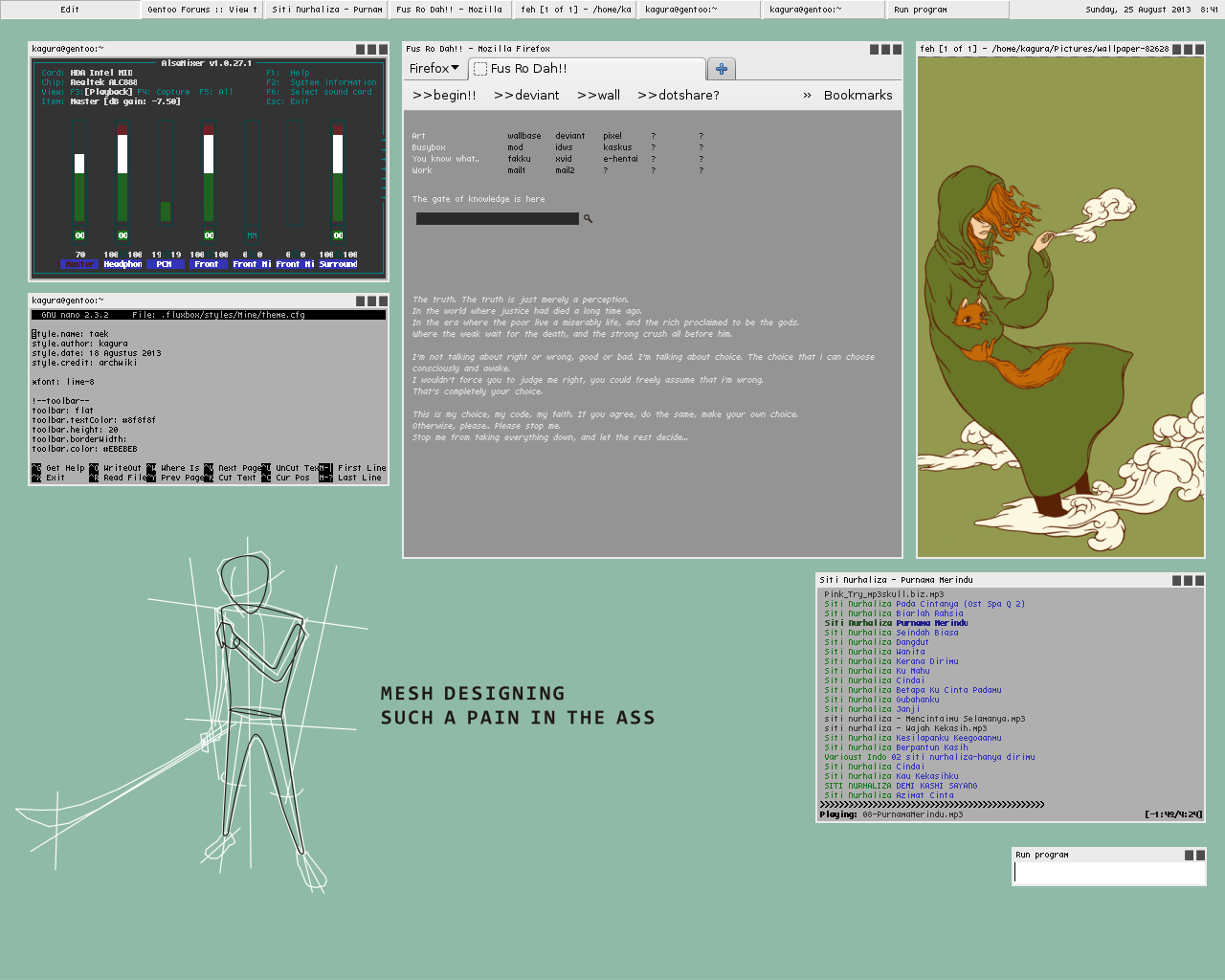Toggle the Surround mute indicator in AlsaMixer
The image size is (1225, 980).
tap(338, 235)
